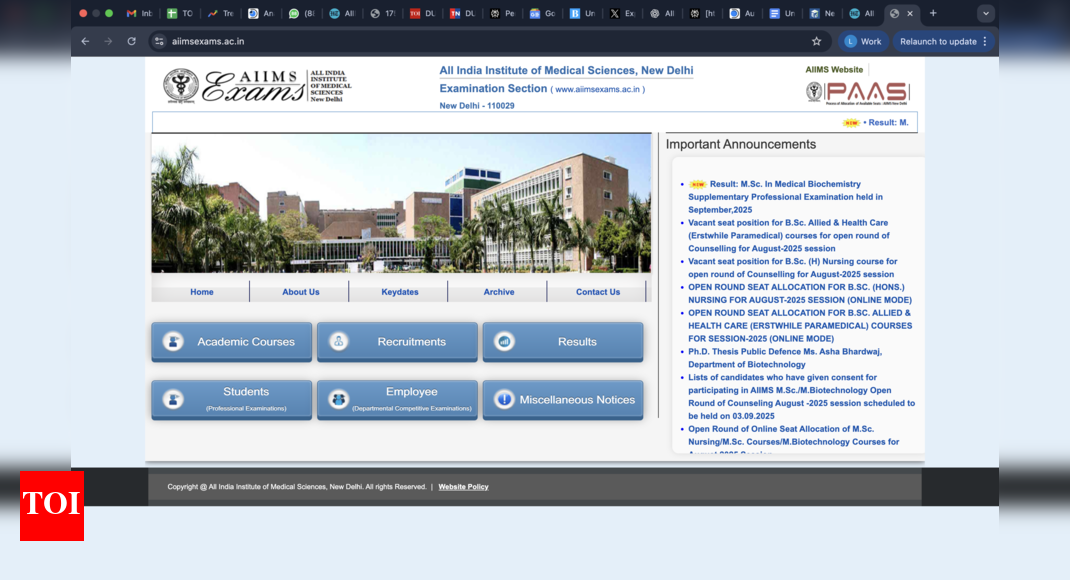Open the Academic Courses section
1070x580 pixels.
232,342
